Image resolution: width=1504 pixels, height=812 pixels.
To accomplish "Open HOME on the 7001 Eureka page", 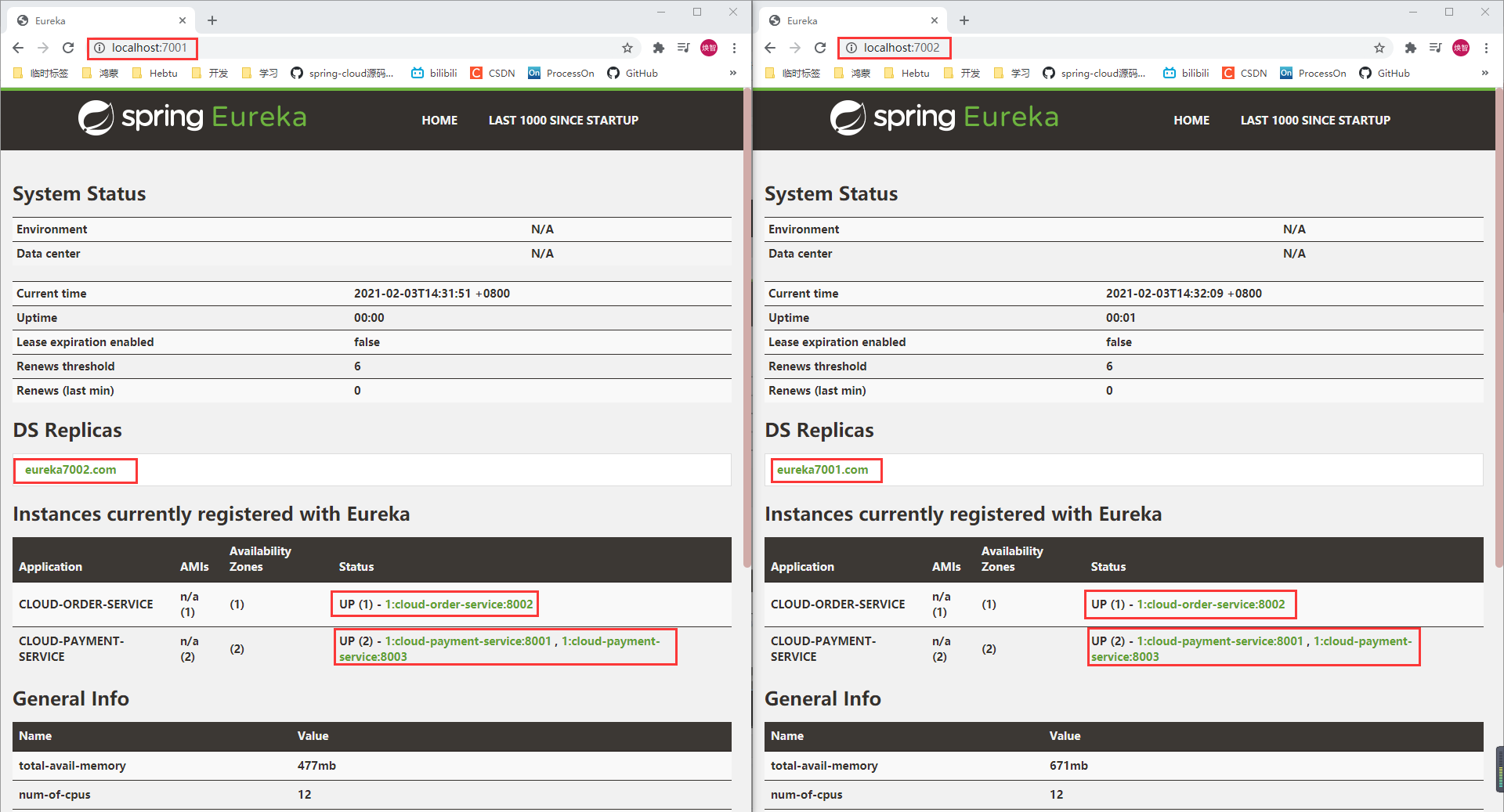I will (439, 120).
